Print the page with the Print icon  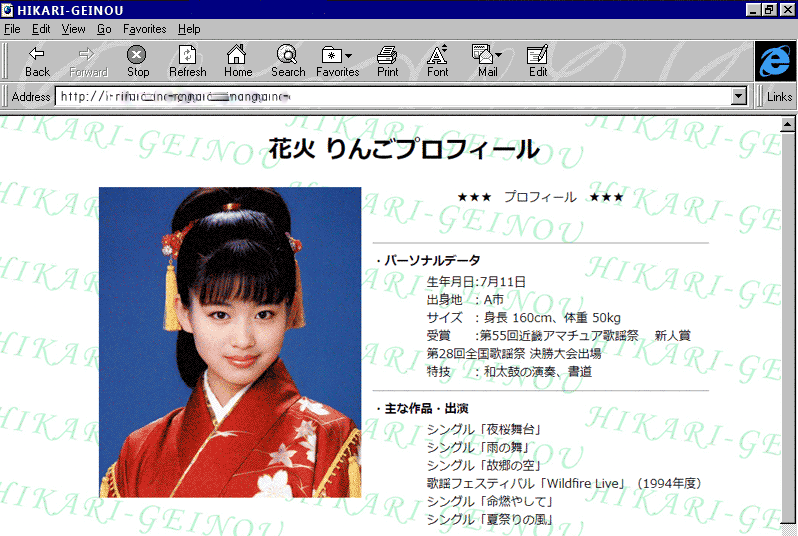[387, 54]
